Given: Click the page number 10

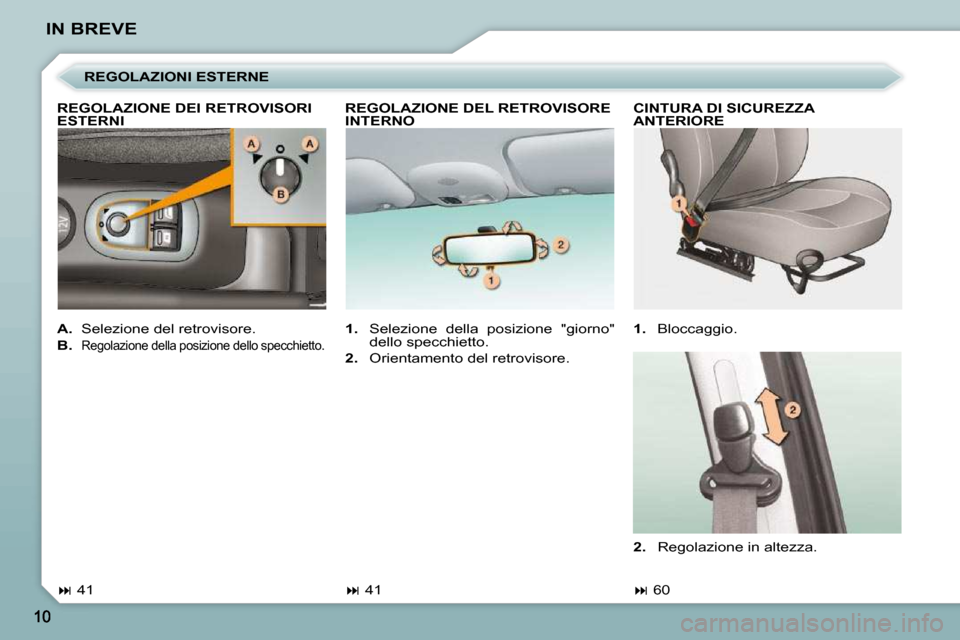Looking at the screenshot, I should [x=42, y=617].
